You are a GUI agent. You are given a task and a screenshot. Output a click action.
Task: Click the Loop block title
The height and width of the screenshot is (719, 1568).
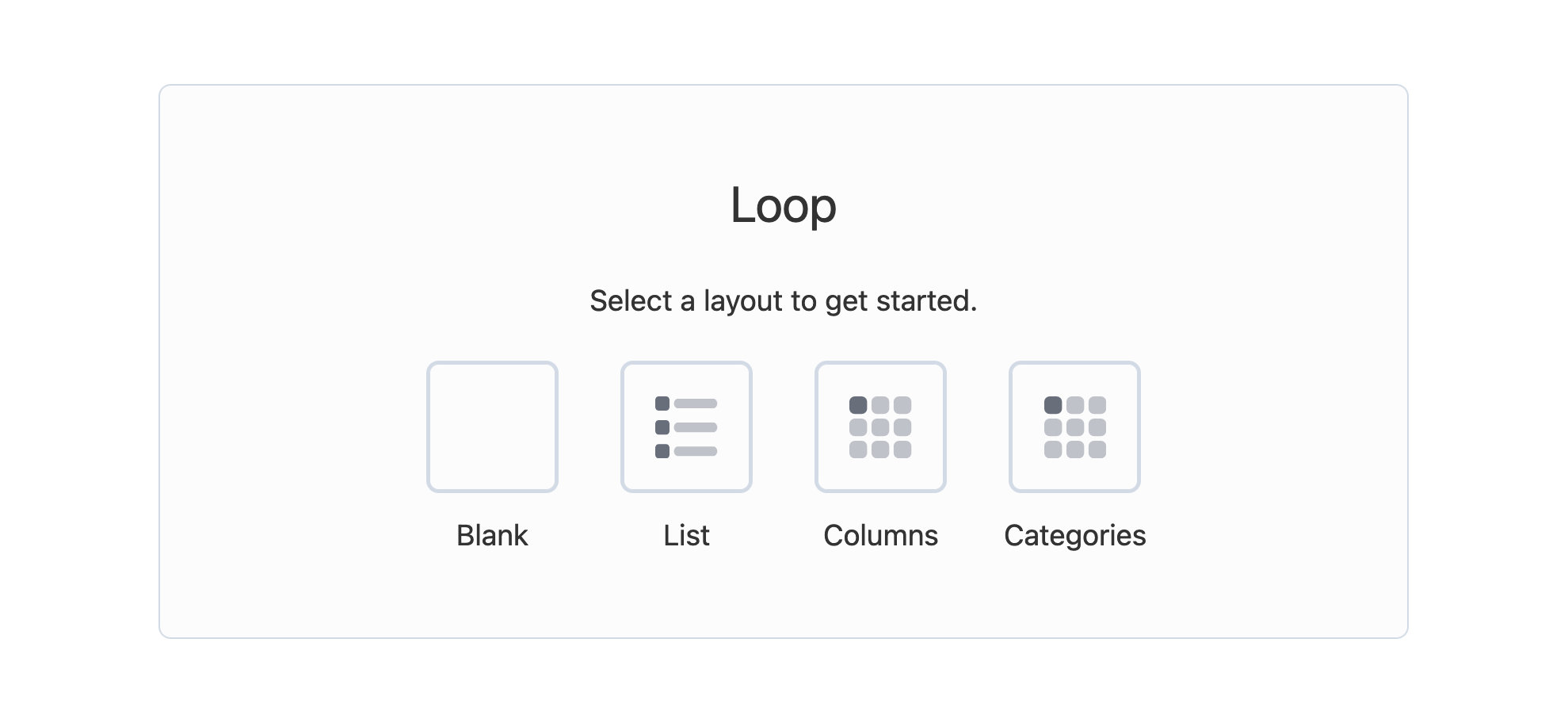[x=784, y=206]
